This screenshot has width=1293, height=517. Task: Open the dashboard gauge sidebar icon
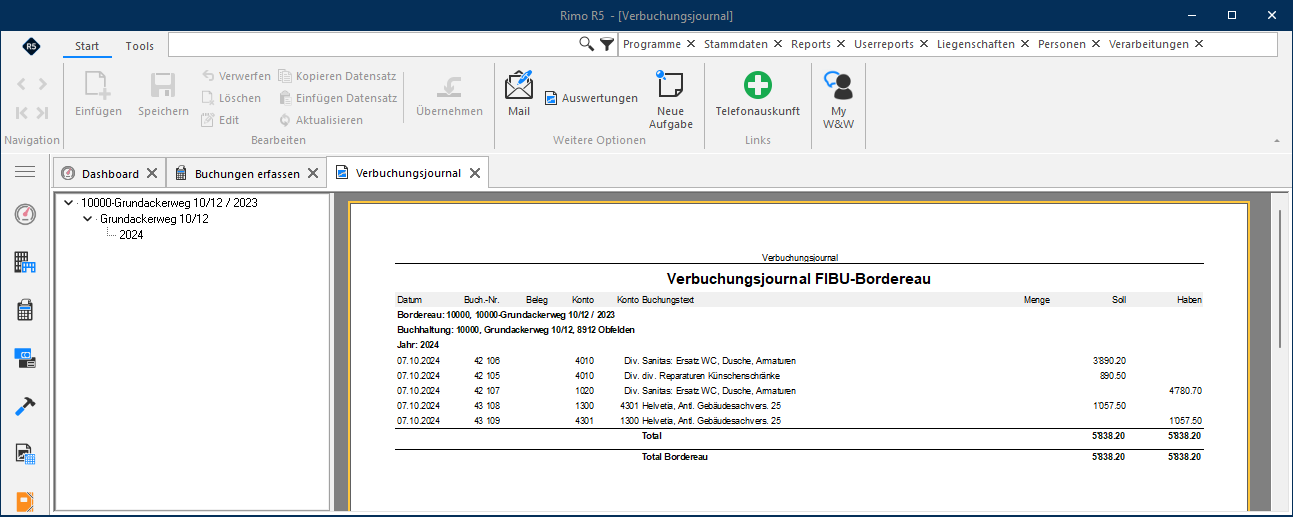coord(25,215)
